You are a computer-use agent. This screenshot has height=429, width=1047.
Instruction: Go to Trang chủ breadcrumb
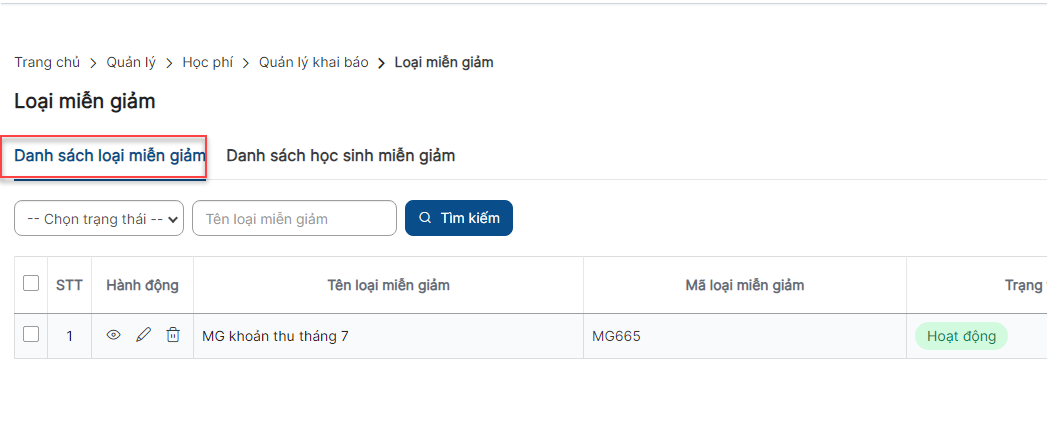[x=47, y=63]
